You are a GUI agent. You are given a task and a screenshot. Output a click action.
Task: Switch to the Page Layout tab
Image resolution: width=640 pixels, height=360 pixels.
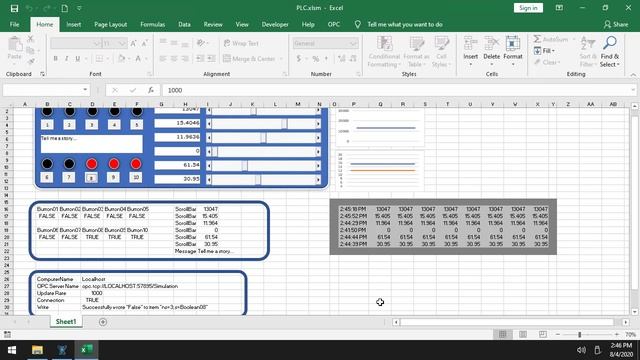pos(111,24)
